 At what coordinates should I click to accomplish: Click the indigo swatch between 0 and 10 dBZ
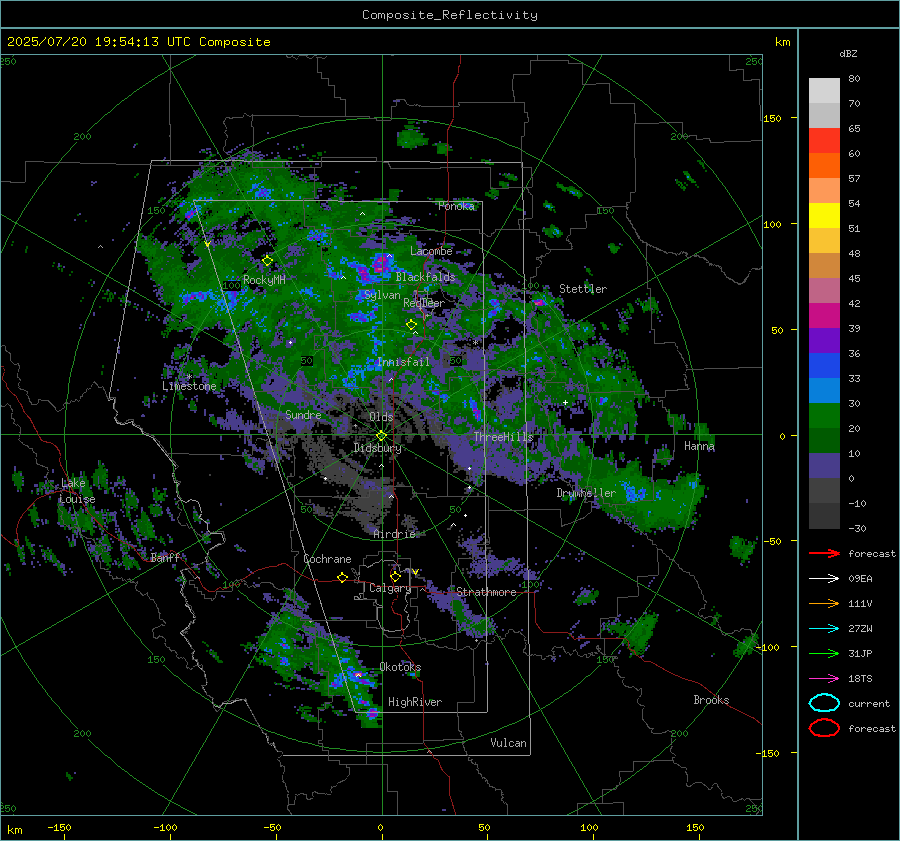tap(824, 466)
